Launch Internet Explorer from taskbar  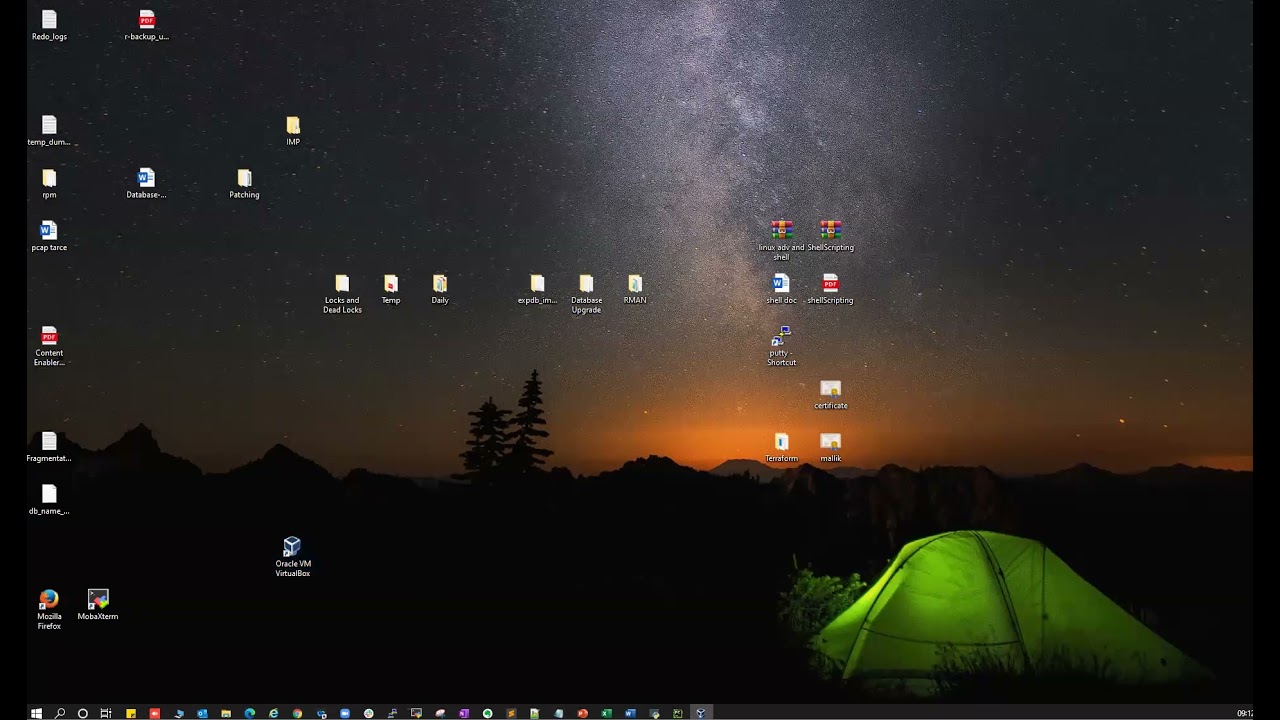click(x=273, y=713)
